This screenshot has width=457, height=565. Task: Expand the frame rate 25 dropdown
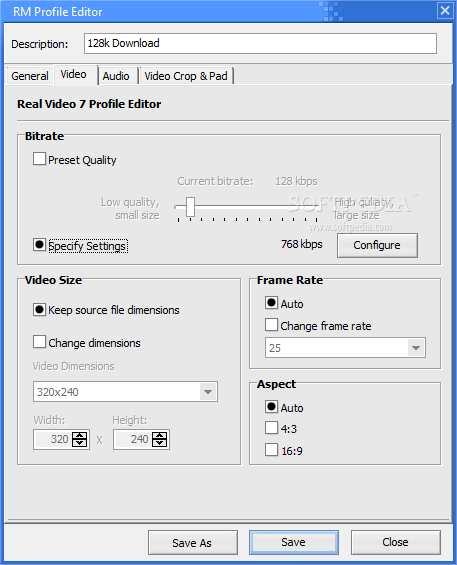point(416,348)
